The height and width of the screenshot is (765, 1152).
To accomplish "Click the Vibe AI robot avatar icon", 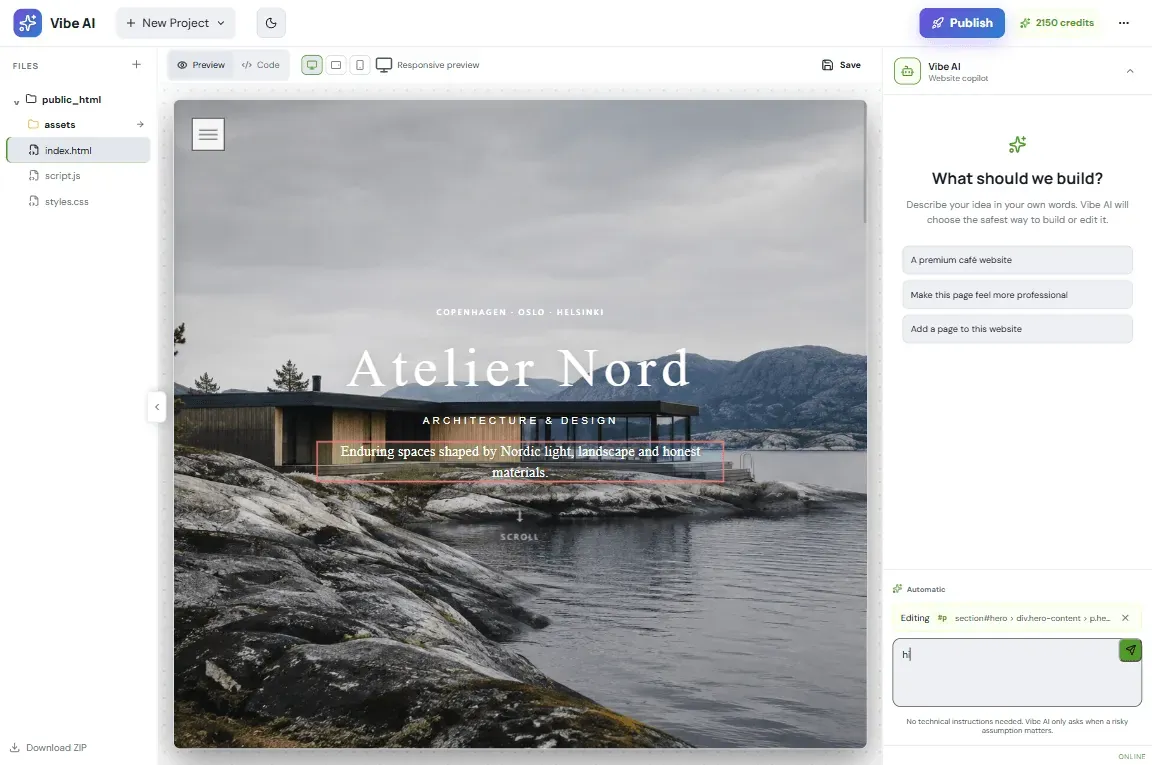I will point(907,71).
